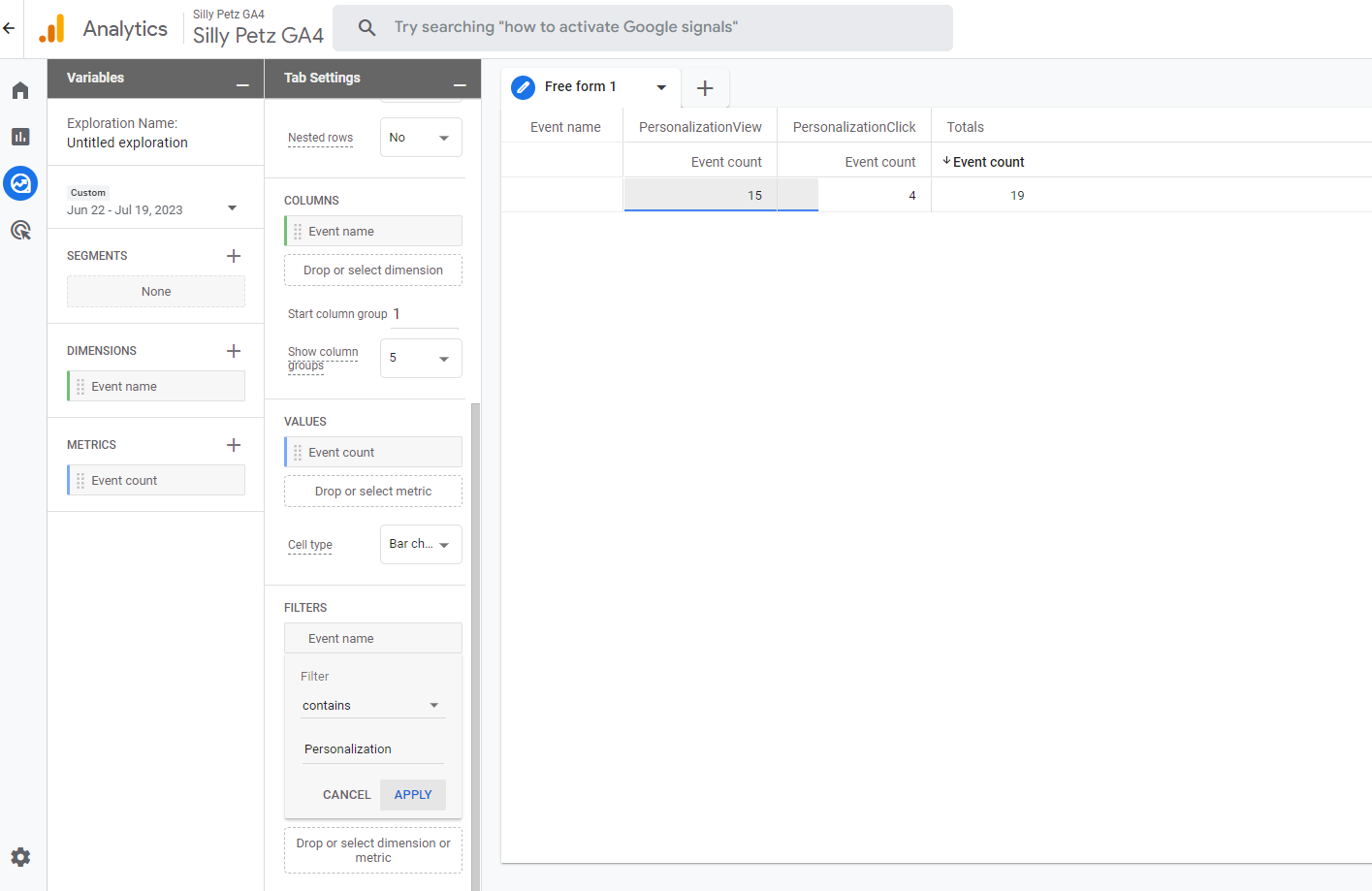Click the Nested rows label
Screen dimensions: 1372x891
tap(320, 138)
